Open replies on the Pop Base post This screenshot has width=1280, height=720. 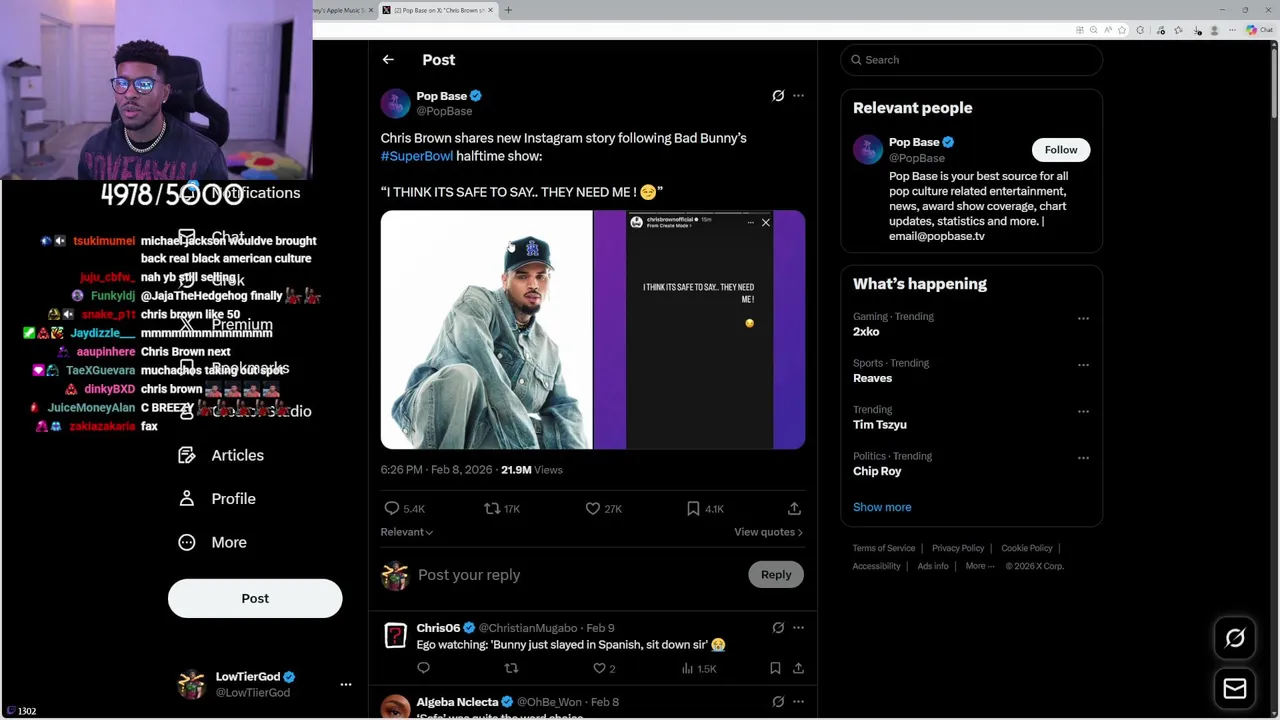(x=392, y=509)
